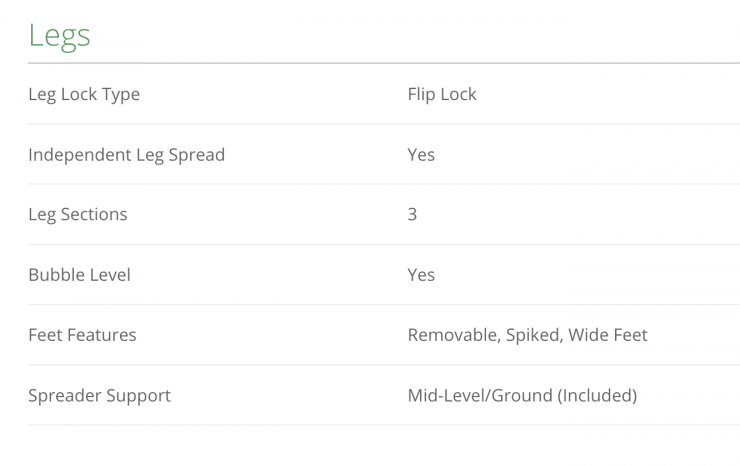This screenshot has height=466, width=740.
Task: Select the Bubble Level label
Action: 79,275
